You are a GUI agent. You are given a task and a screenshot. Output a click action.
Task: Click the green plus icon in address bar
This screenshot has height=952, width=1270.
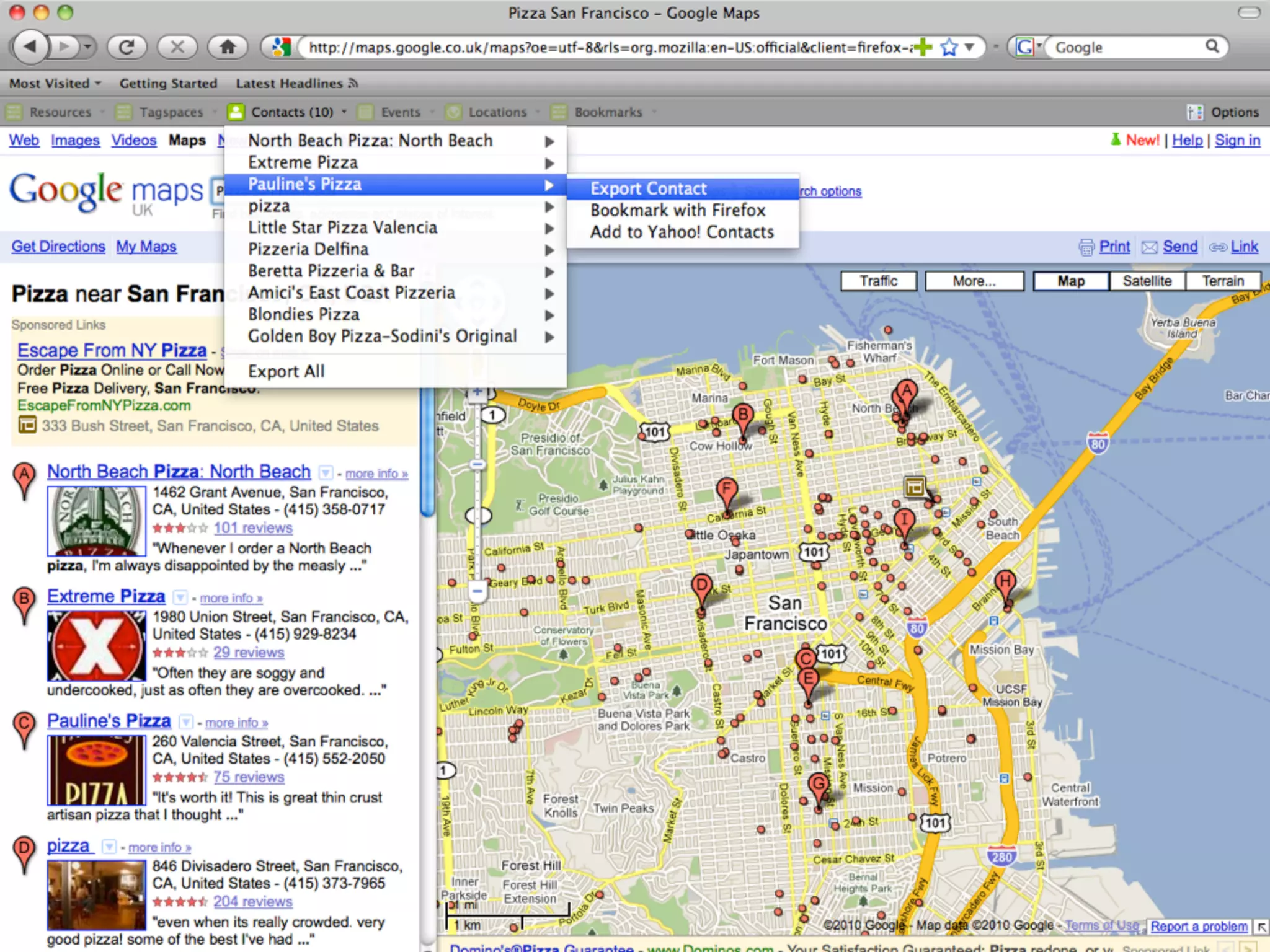pos(923,47)
